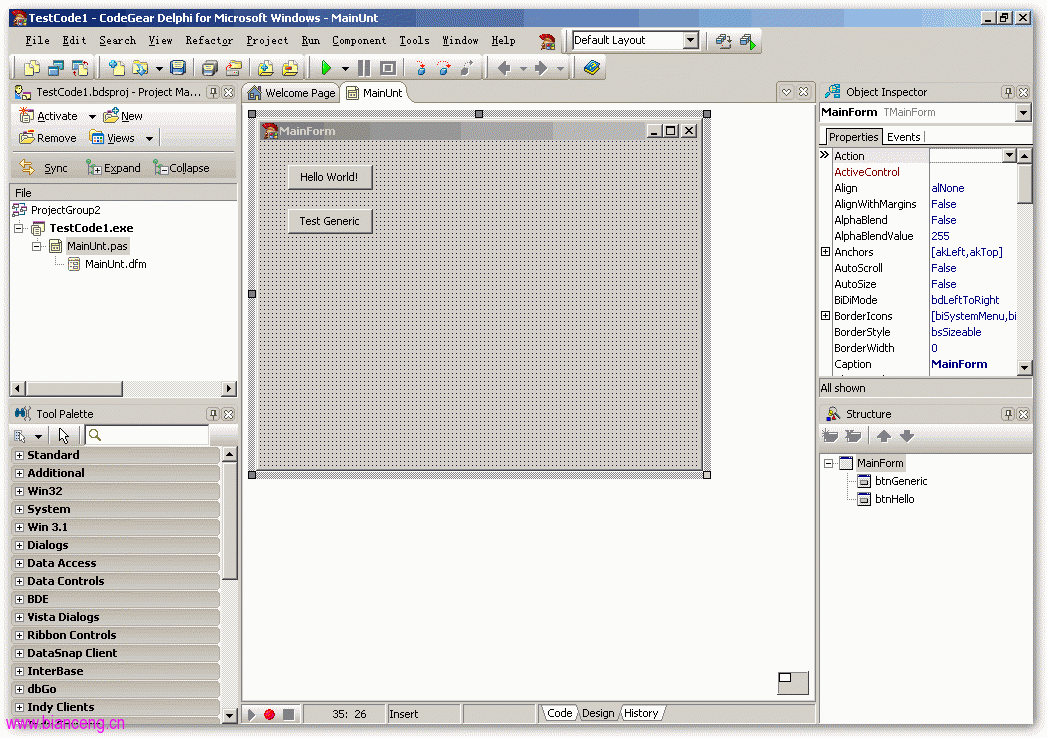Select btnGeneric in Structure tree
Viewport: 1047px width, 738px height.
[x=901, y=481]
